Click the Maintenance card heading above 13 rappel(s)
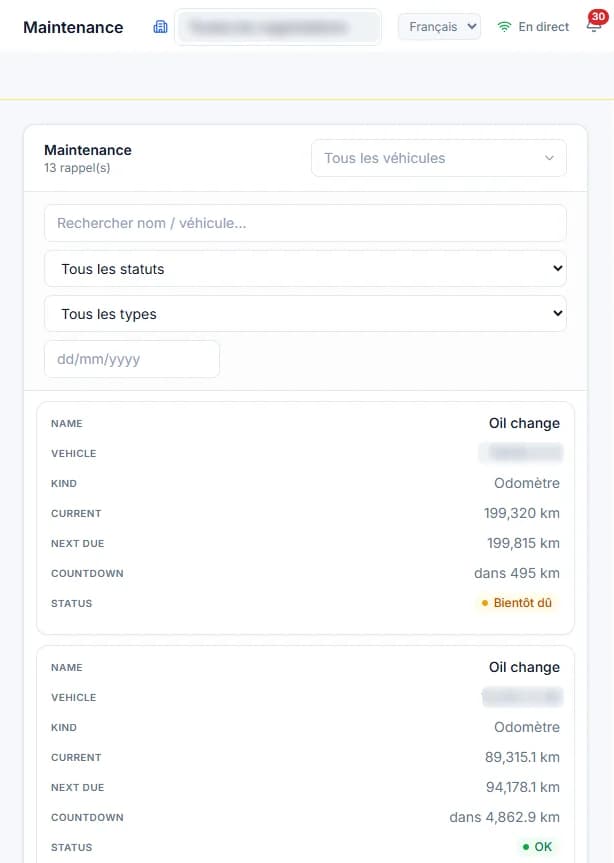Image resolution: width=614 pixels, height=863 pixels. coord(88,150)
